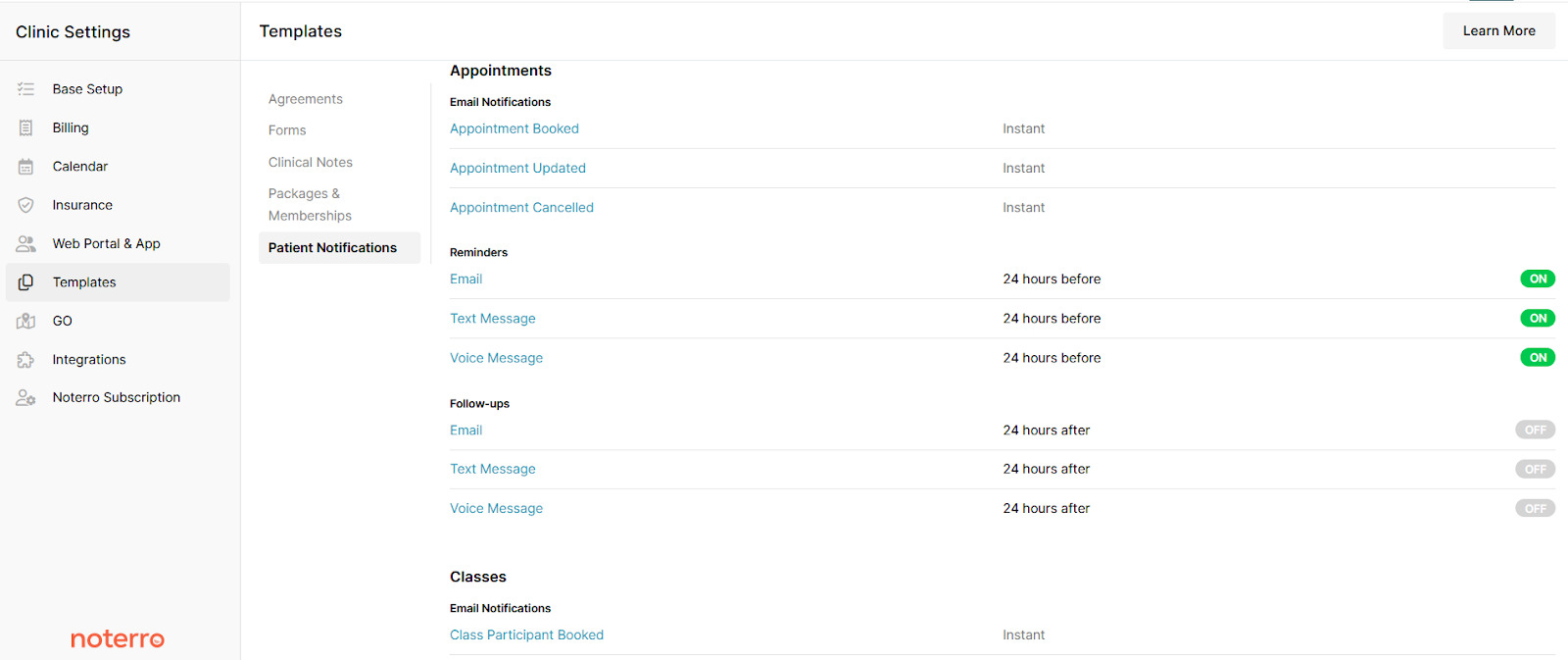Switch to the Forms tab
The height and width of the screenshot is (660, 1568).
pos(286,129)
